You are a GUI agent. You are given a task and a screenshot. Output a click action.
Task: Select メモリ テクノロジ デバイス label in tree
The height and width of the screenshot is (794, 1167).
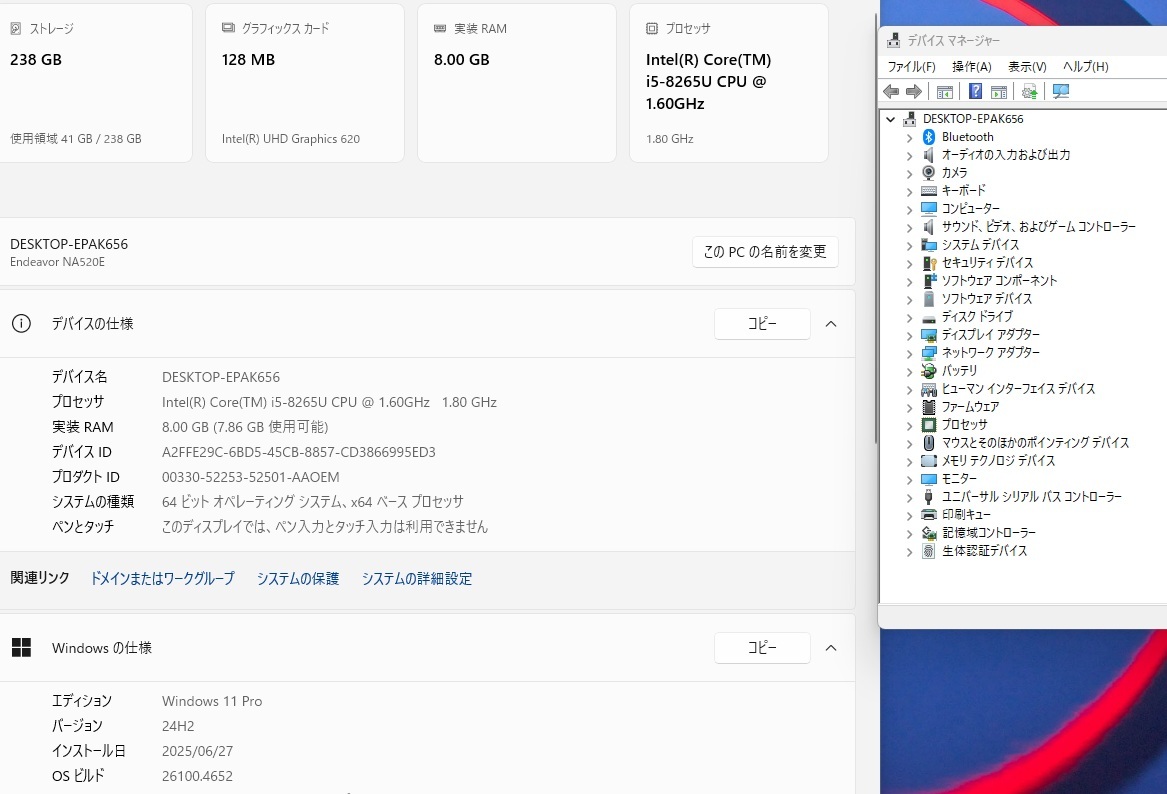tap(998, 461)
